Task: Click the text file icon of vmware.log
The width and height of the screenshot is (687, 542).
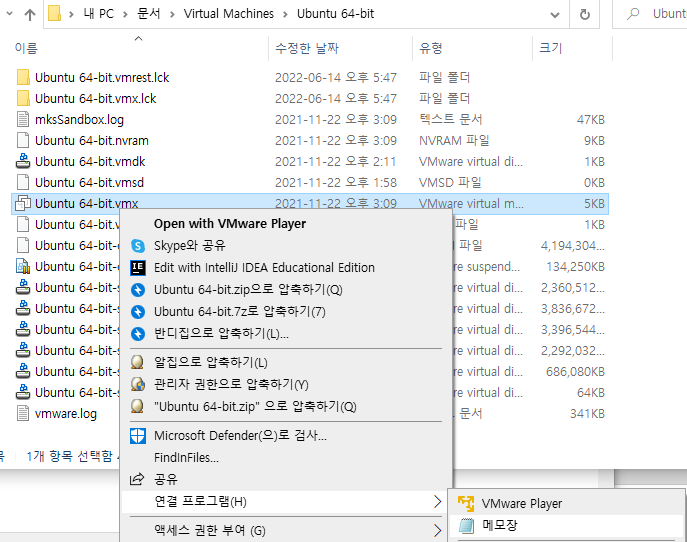Action: [23, 414]
